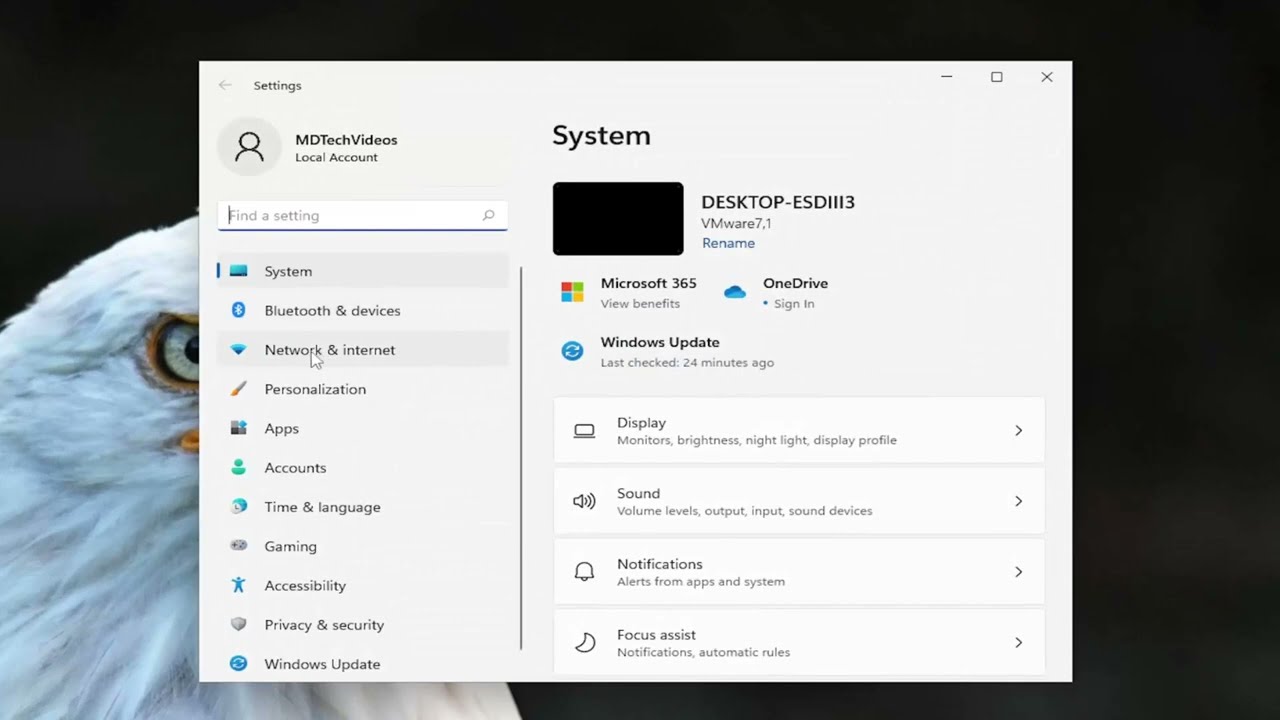Click Sign In under OneDrive
This screenshot has height=720, width=1280.
pos(794,304)
